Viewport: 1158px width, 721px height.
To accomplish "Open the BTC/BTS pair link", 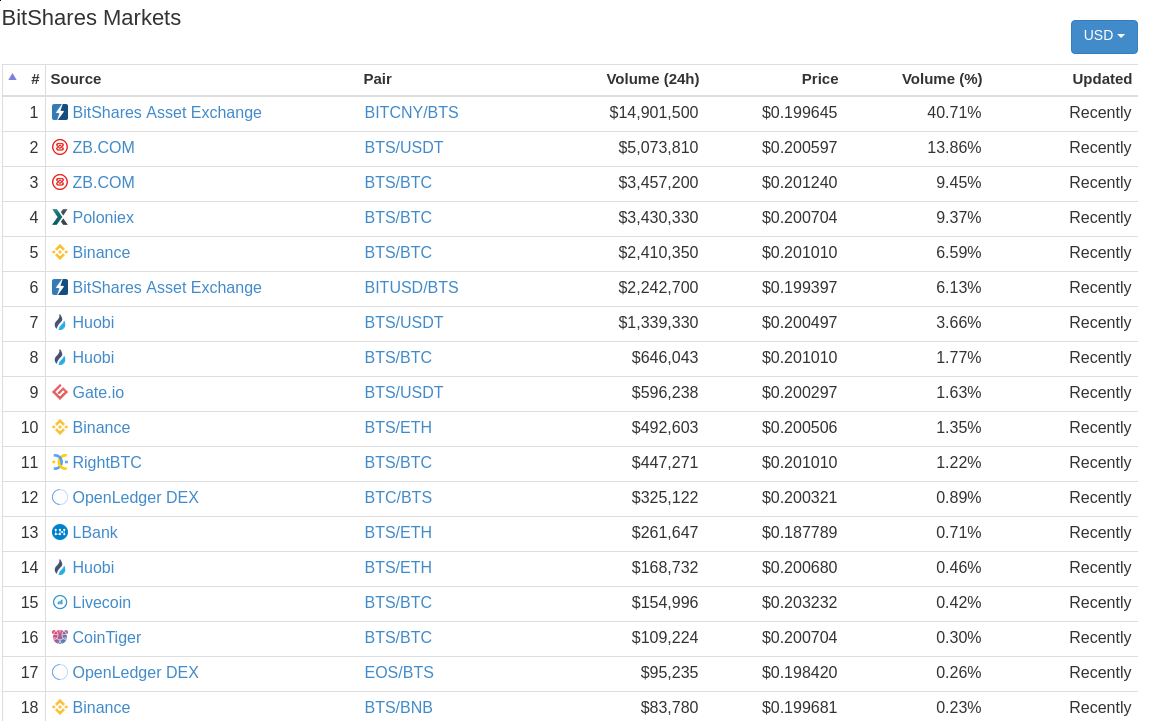I will tap(398, 497).
